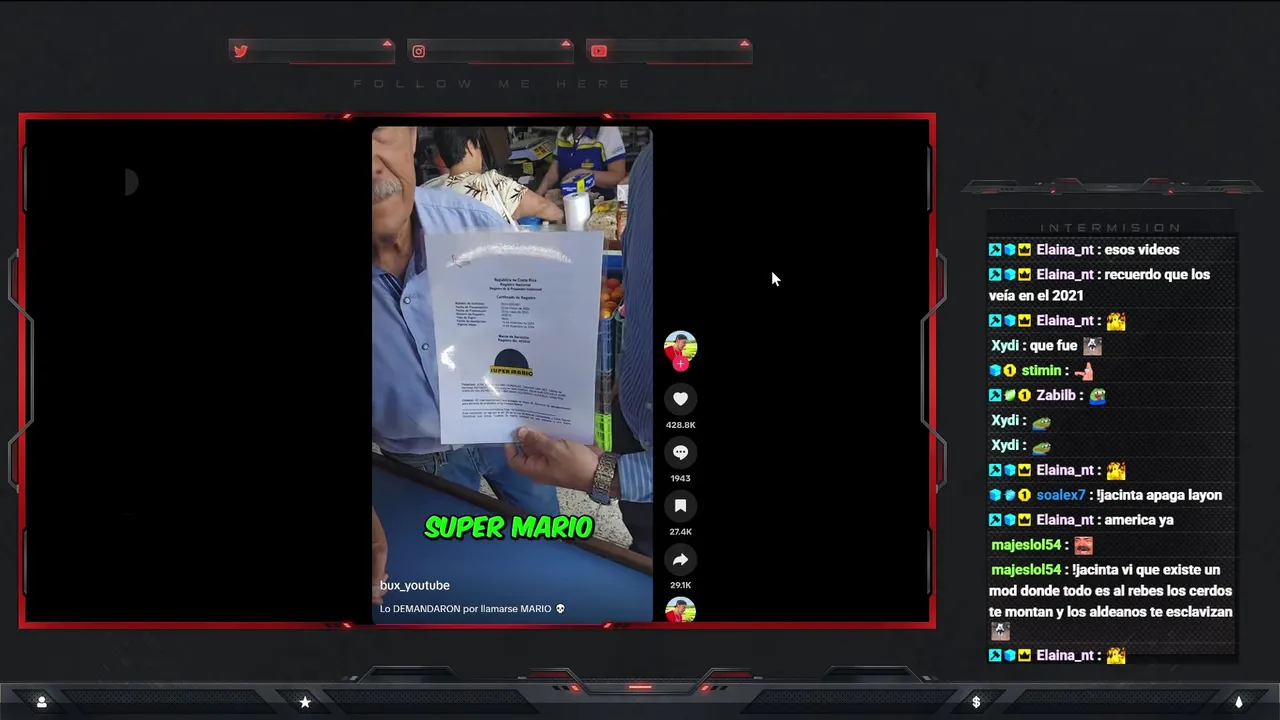The width and height of the screenshot is (1280, 720).
Task: Click the person icon in the bottom bar
Action: (x=41, y=702)
